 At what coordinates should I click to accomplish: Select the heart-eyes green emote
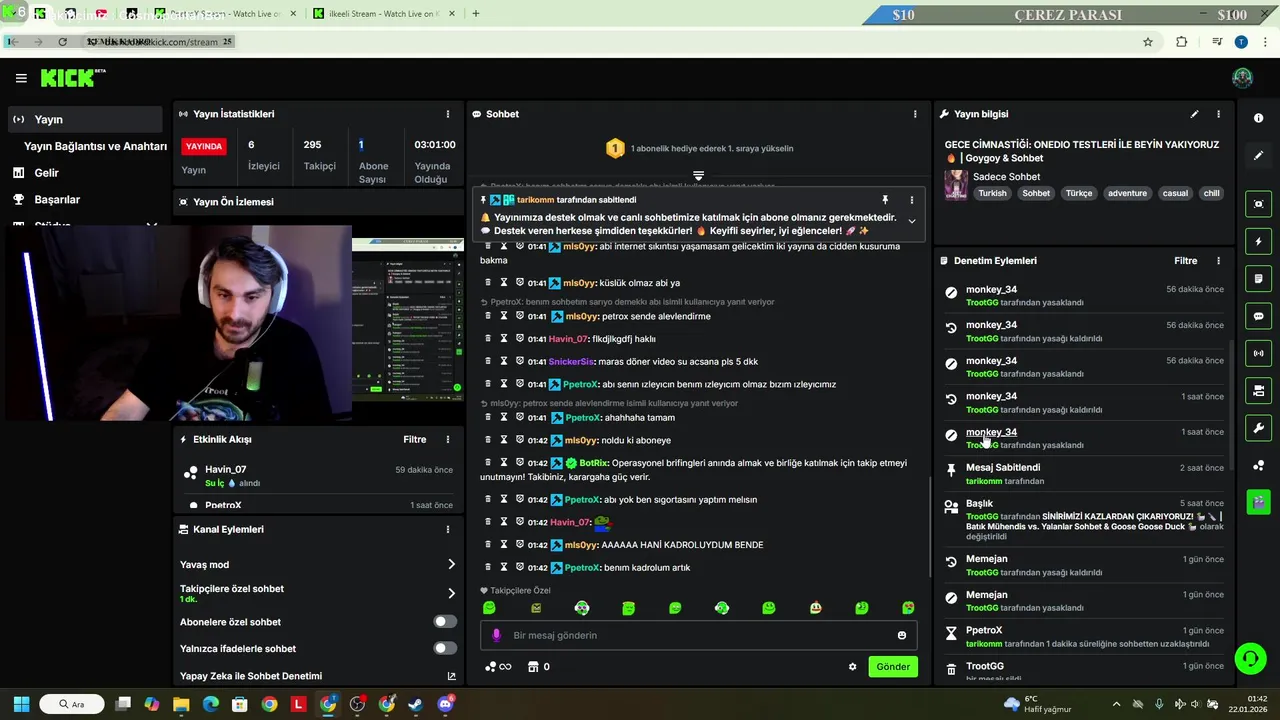908,608
